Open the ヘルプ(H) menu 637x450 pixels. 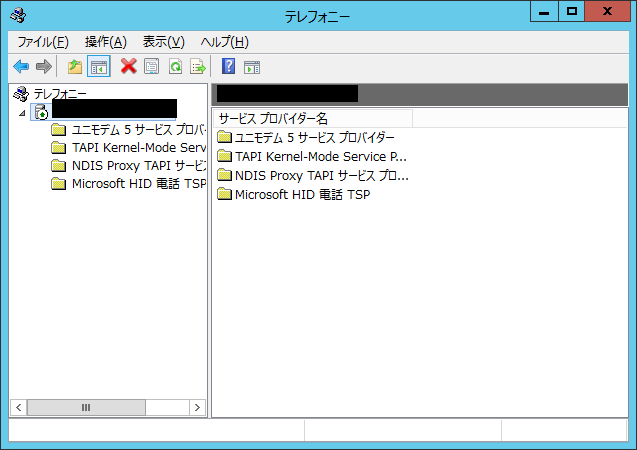coord(225,42)
